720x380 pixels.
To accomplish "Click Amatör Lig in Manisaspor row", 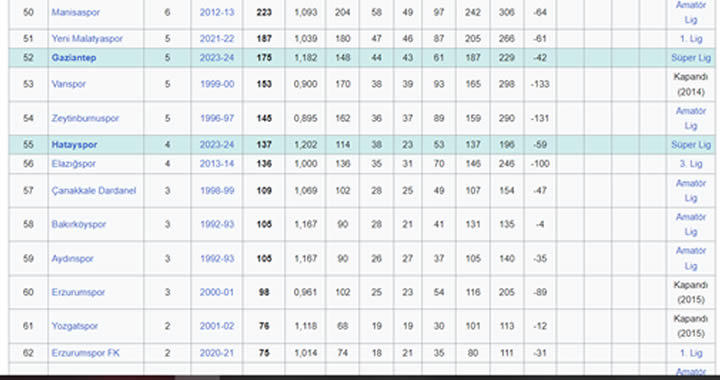I will (691, 12).
